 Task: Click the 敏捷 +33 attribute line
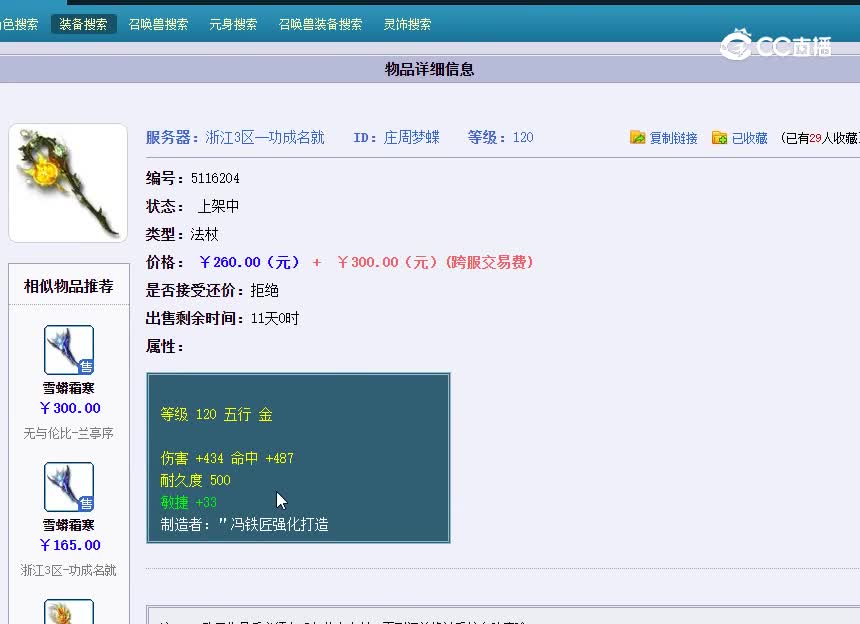pos(189,502)
